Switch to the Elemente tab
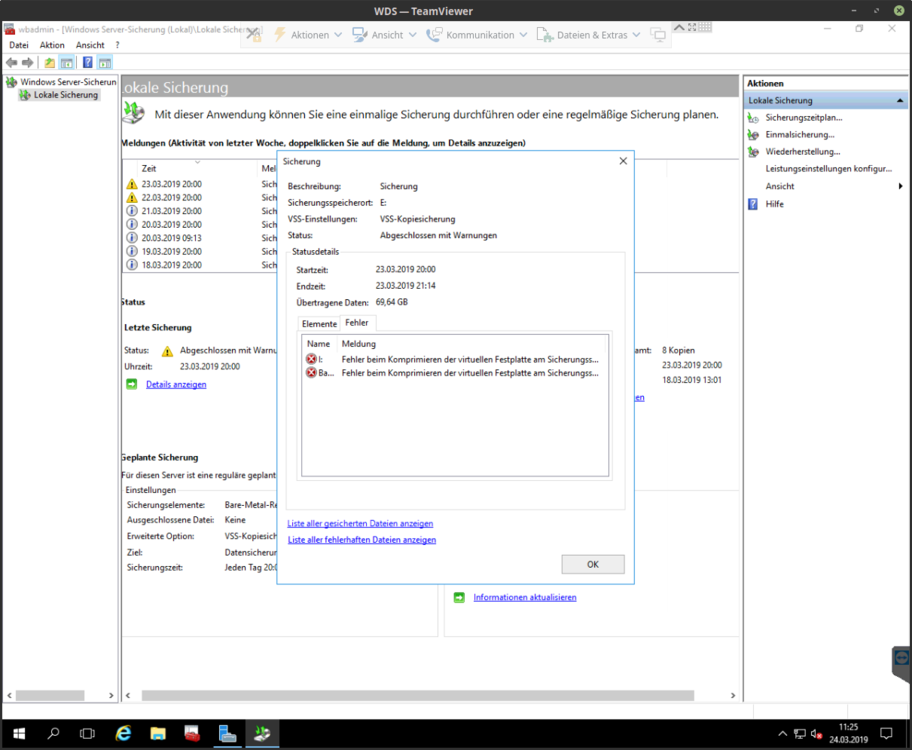Viewport: 912px width, 750px height. [x=319, y=323]
